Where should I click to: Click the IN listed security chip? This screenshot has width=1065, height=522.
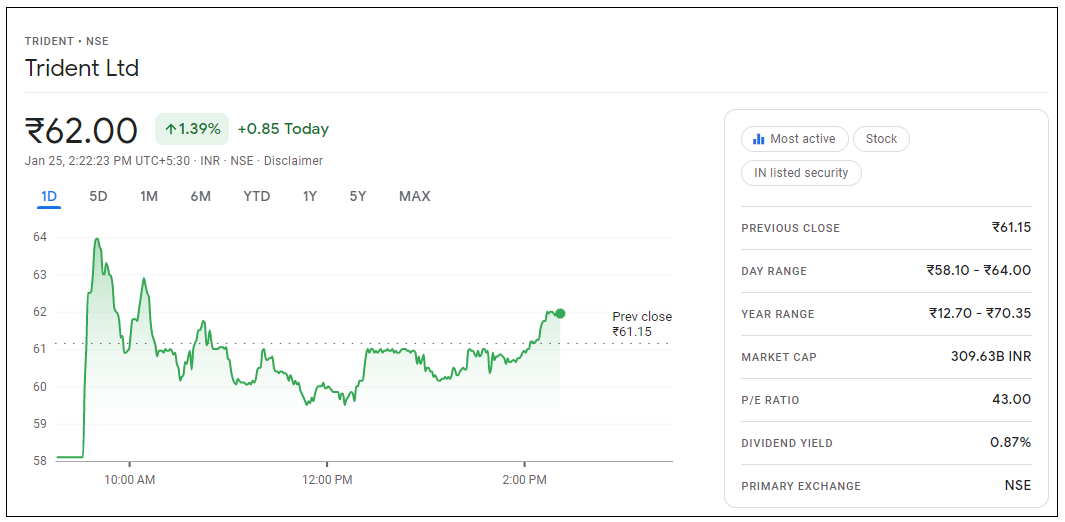click(801, 172)
